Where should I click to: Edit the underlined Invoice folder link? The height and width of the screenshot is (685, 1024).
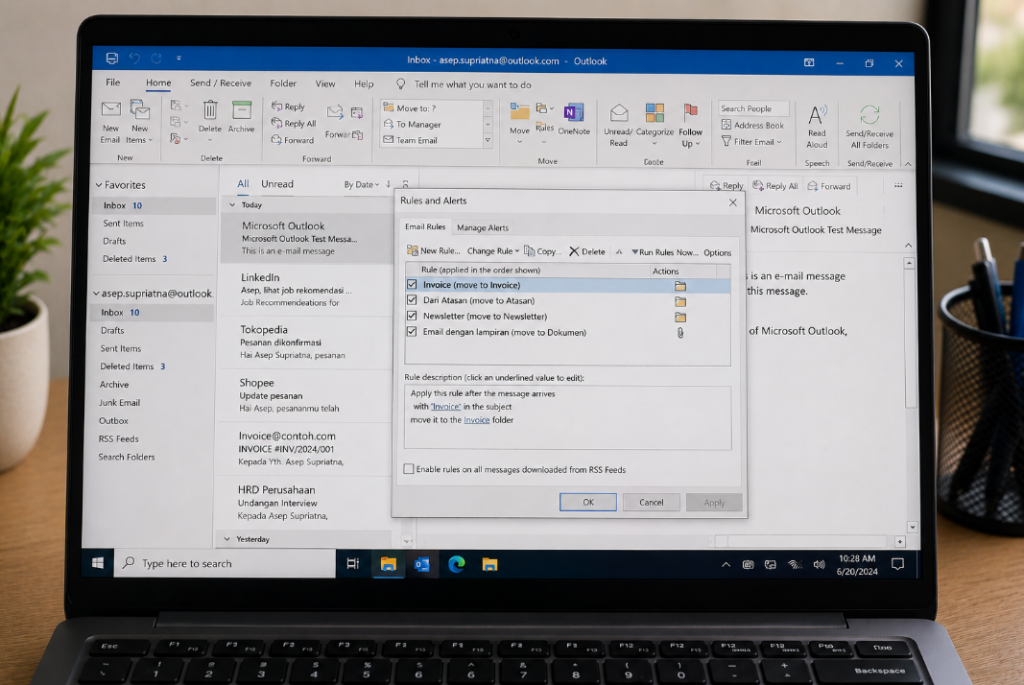coord(477,420)
